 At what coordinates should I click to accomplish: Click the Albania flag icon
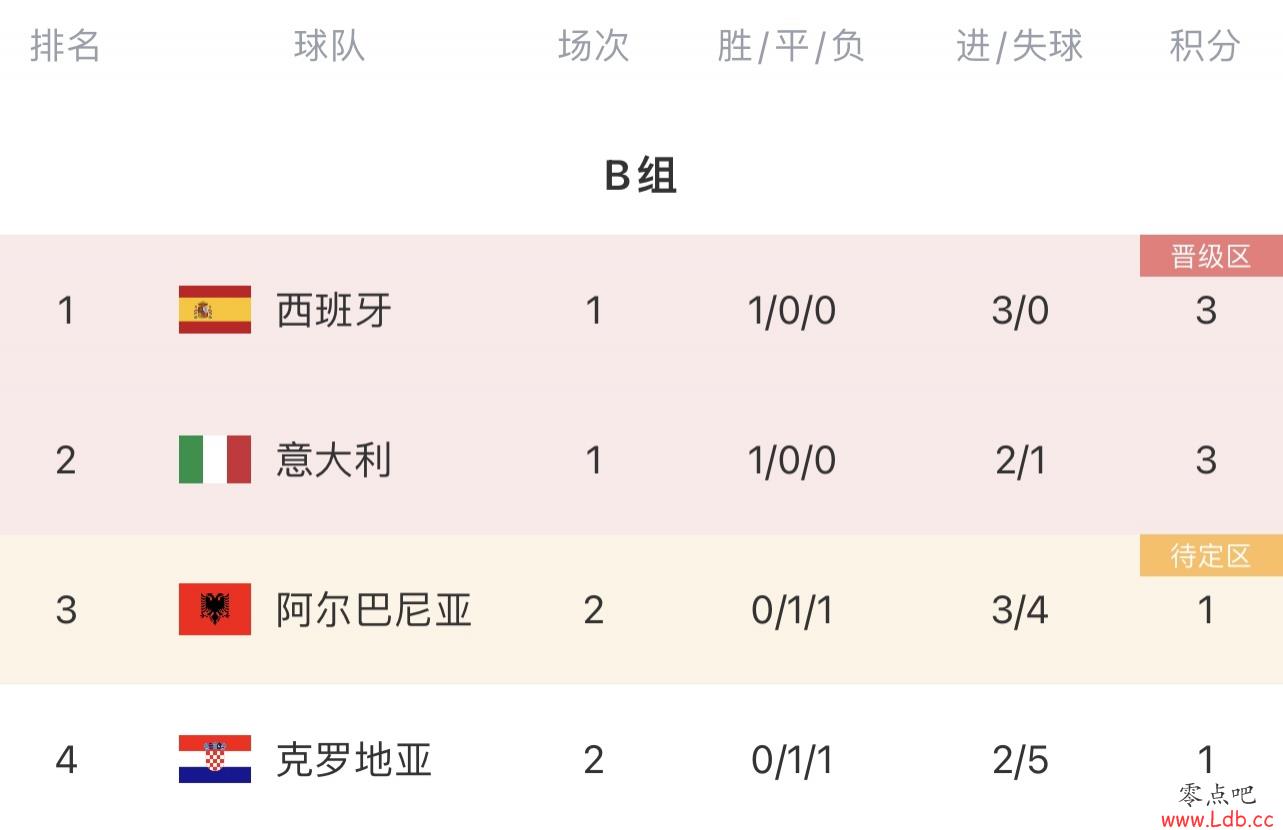click(x=215, y=609)
